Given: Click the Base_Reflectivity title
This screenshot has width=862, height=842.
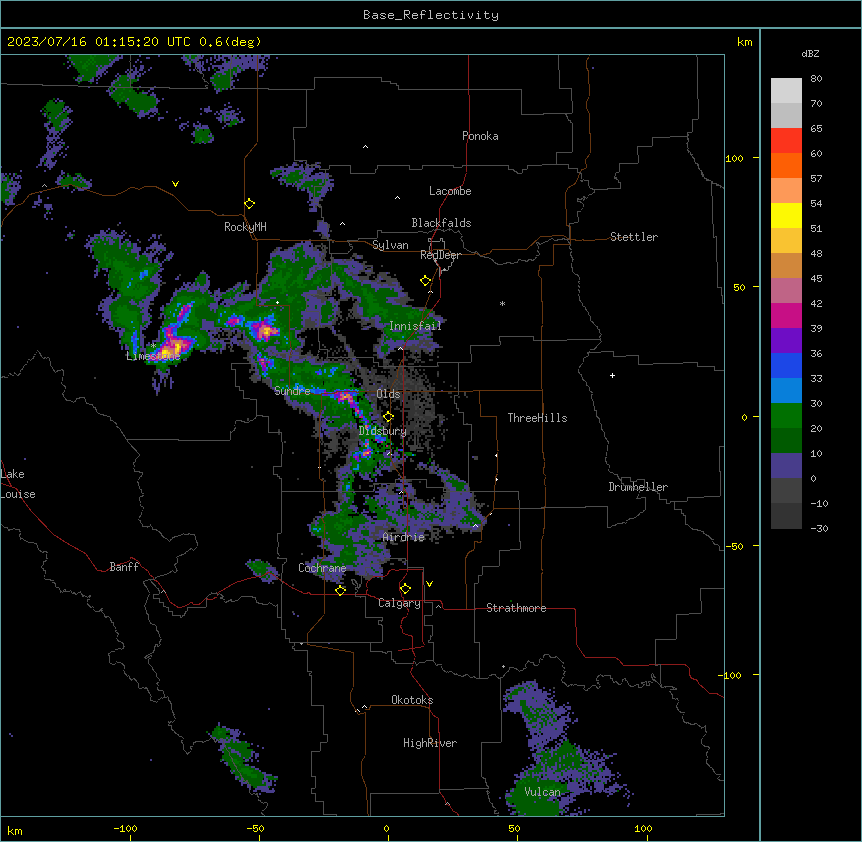Looking at the screenshot, I should [x=431, y=15].
